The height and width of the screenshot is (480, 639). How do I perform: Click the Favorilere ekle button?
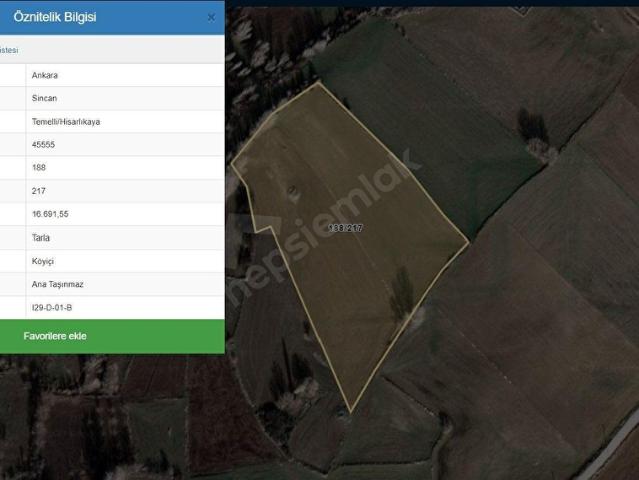(112, 336)
